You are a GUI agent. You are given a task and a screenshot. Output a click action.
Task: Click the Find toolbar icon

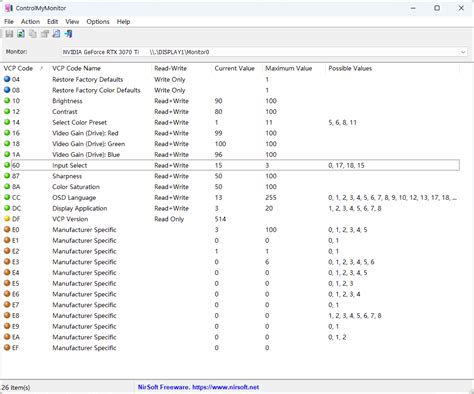[x=56, y=34]
